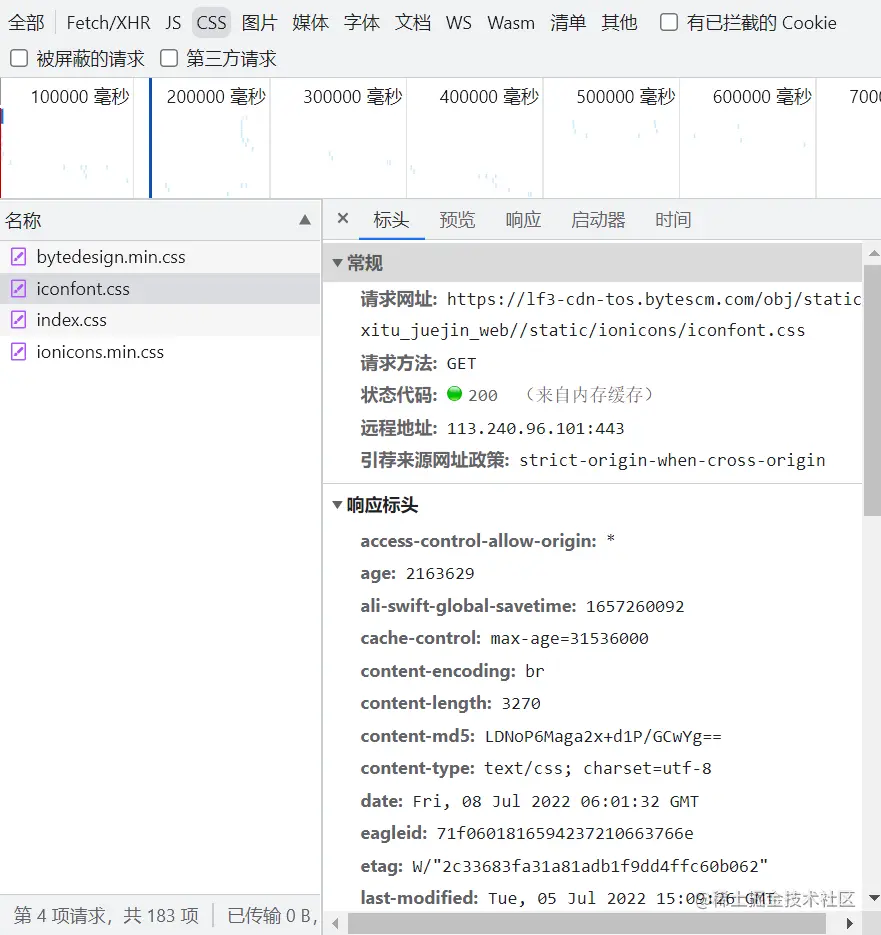Click the vertical scrollbar thumb in headers panel
The image size is (881, 935).
(x=872, y=391)
